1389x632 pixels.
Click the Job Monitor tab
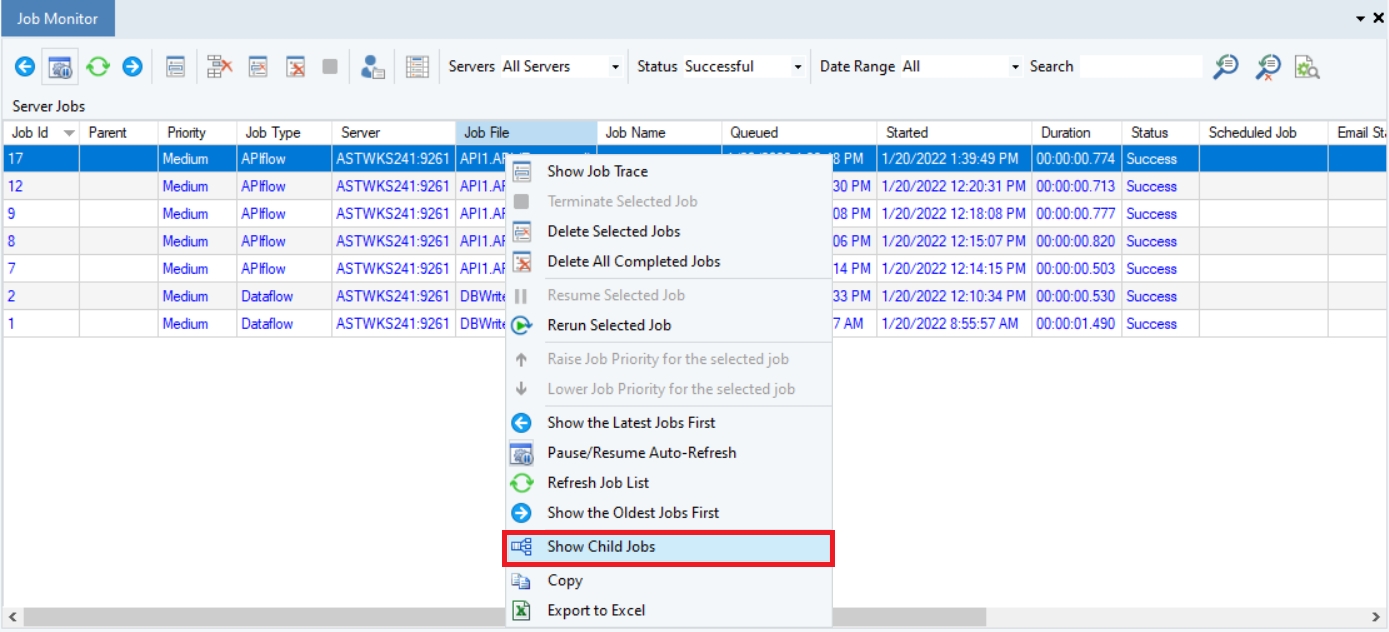(x=58, y=18)
